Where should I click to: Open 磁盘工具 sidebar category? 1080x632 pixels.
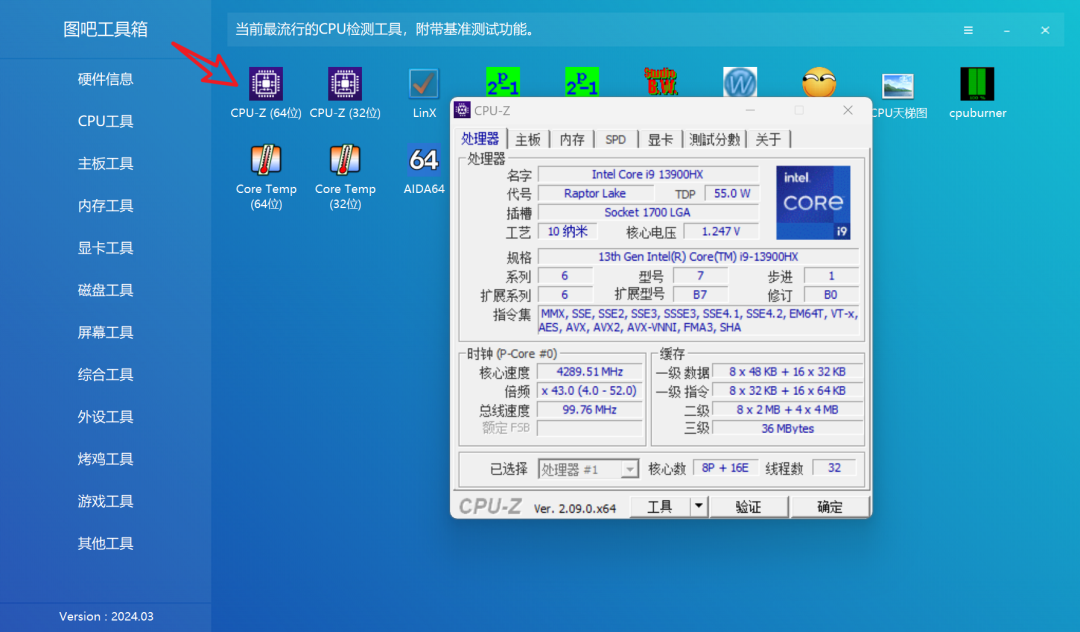point(105,291)
